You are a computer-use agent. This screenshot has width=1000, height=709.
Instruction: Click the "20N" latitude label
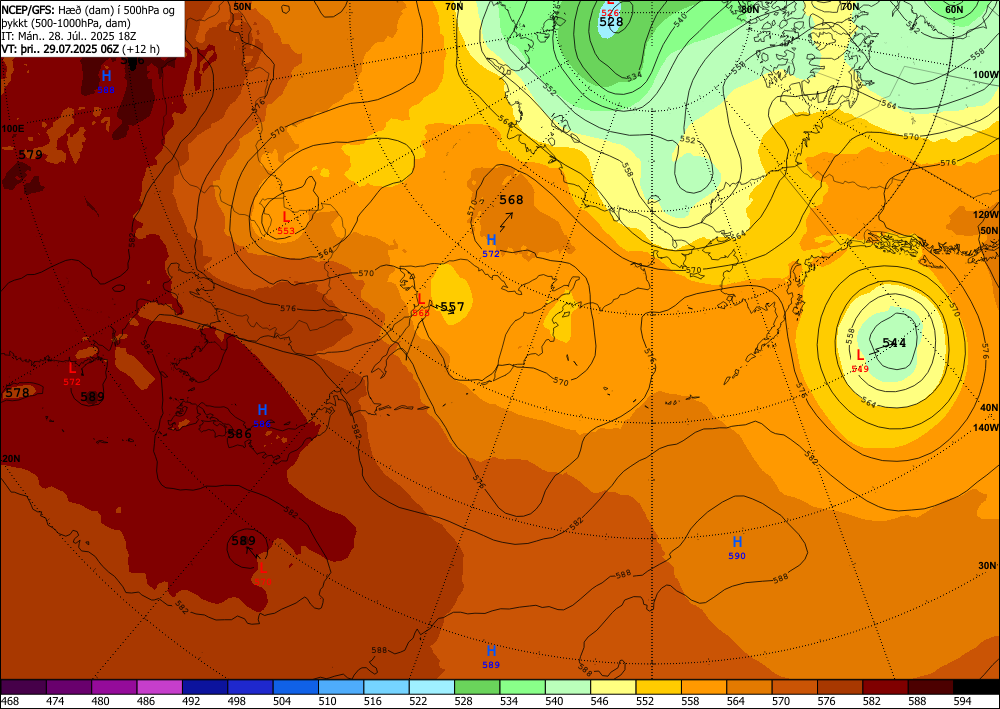pos(11,458)
